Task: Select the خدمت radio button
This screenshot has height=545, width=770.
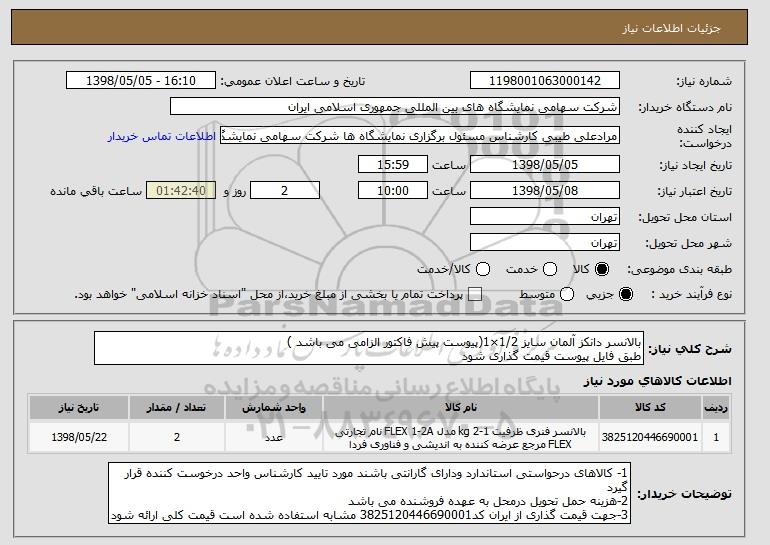Action: click(550, 269)
